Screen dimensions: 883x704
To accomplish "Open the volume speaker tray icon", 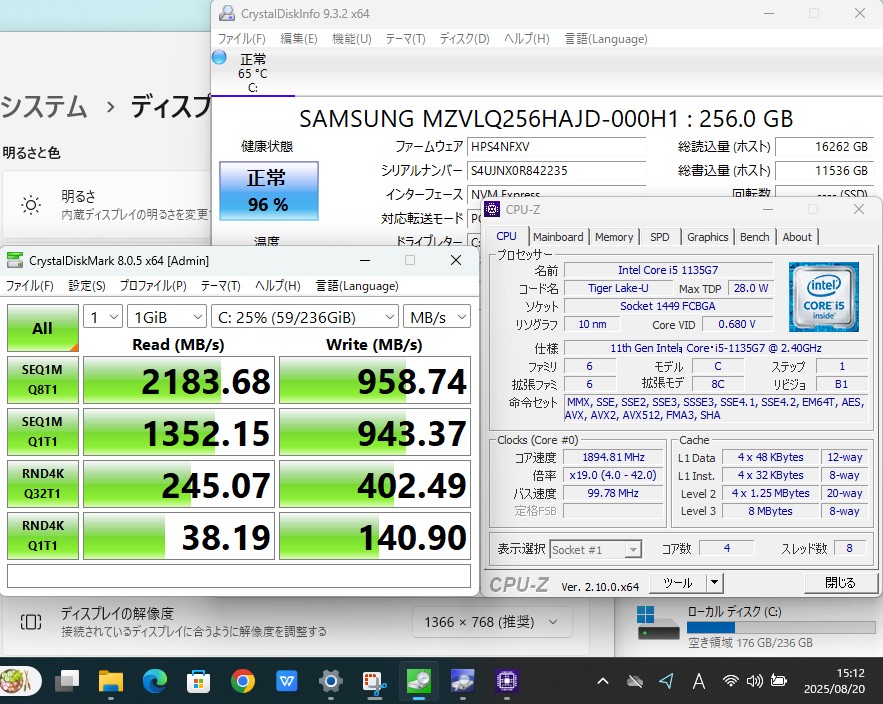I will pyautogui.click(x=755, y=681).
